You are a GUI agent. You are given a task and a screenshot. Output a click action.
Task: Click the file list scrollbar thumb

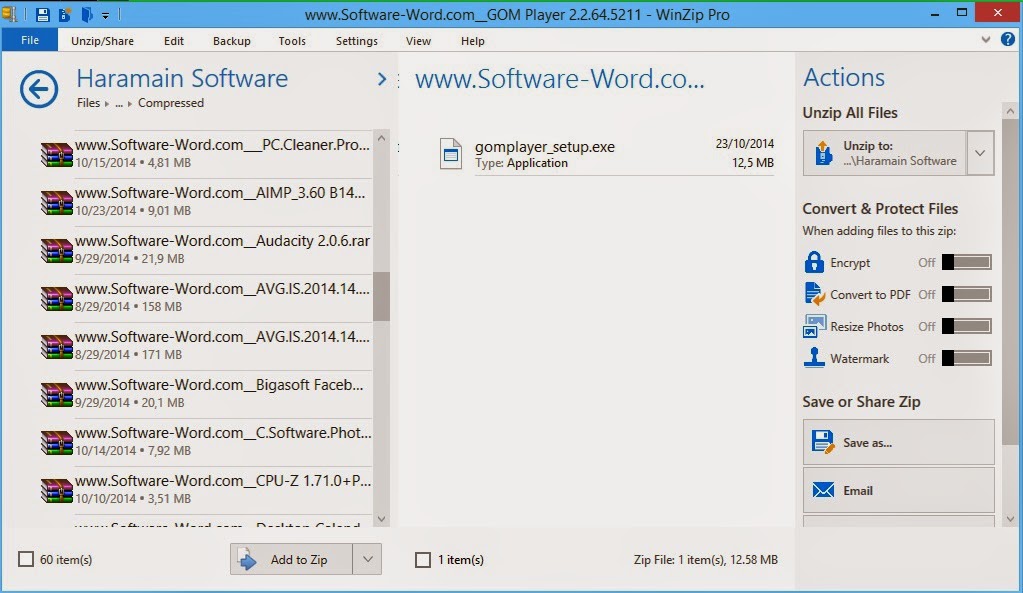(381, 296)
